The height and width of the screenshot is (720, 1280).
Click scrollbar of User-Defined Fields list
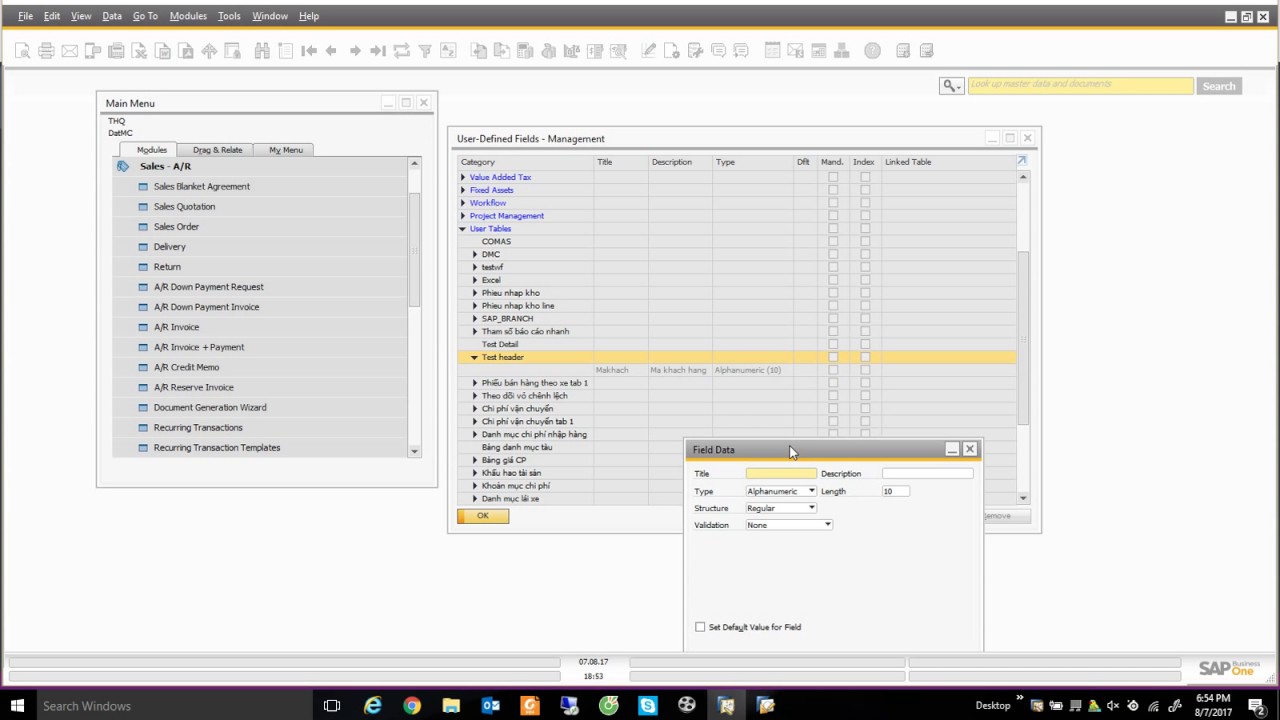tap(1023, 336)
